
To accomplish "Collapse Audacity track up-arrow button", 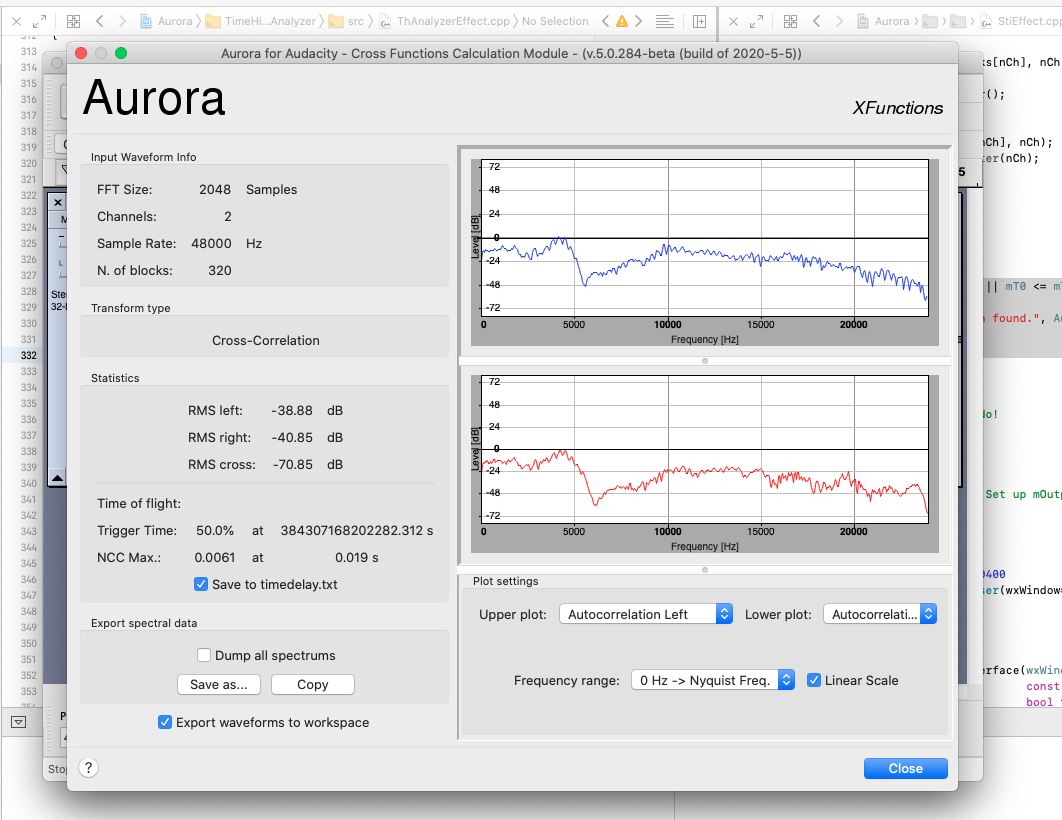I will (x=58, y=478).
